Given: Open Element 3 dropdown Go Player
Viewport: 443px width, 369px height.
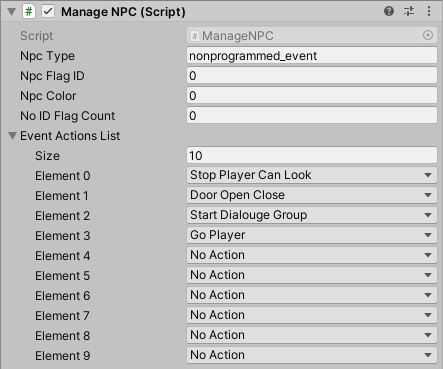Looking at the screenshot, I should click(x=312, y=235).
